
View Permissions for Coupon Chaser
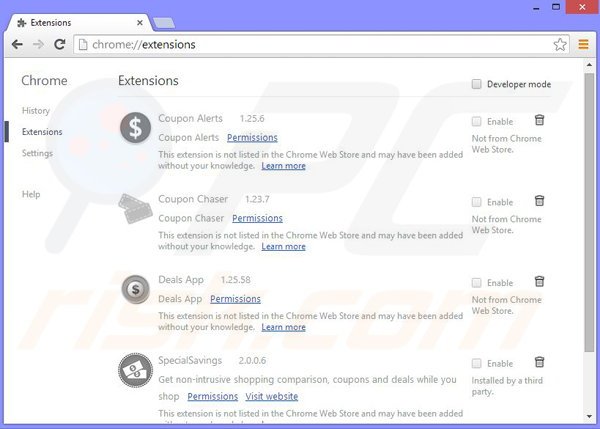point(258,218)
